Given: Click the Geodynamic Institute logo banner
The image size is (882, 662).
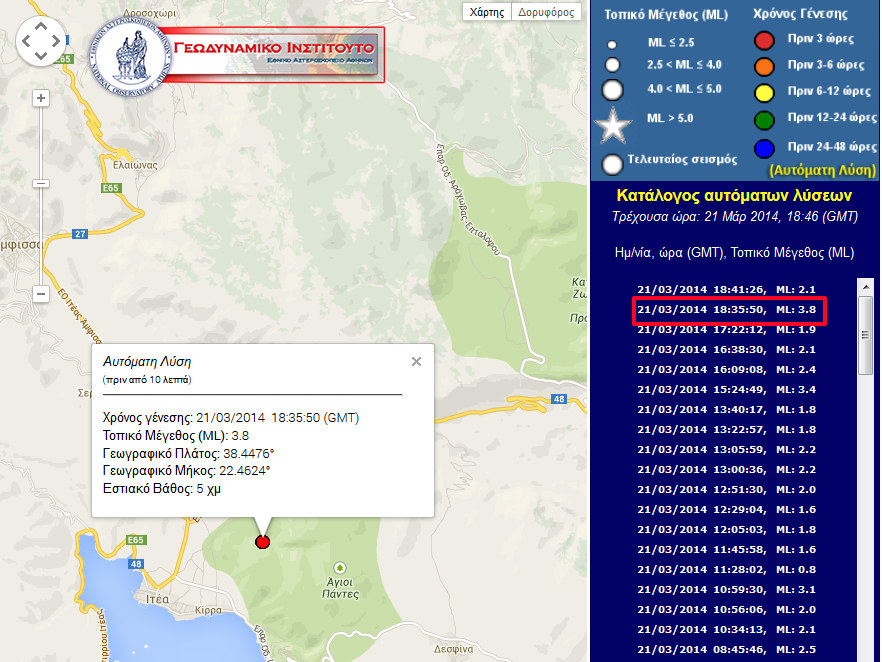Looking at the screenshot, I should (x=245, y=56).
